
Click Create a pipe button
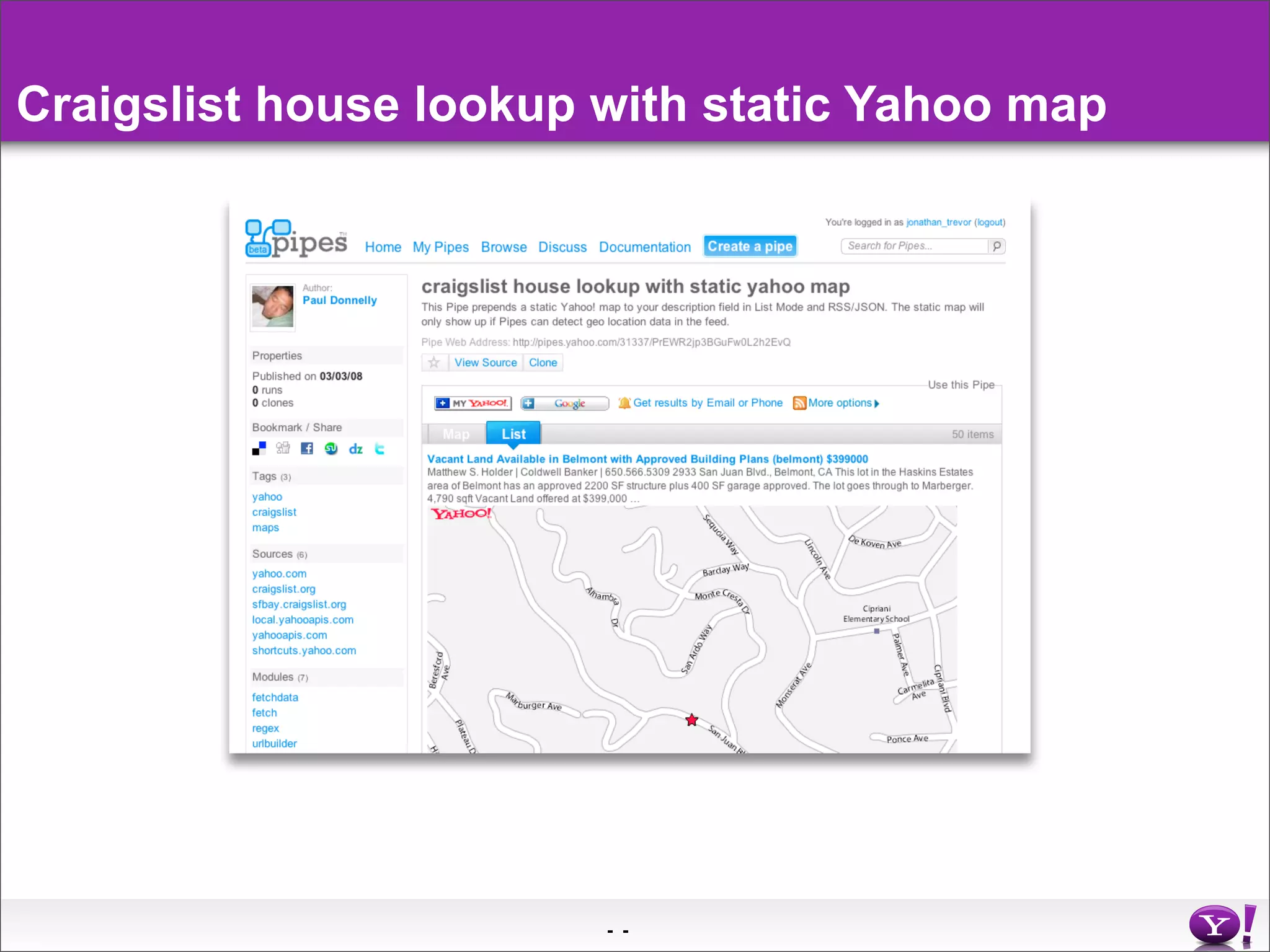point(750,246)
